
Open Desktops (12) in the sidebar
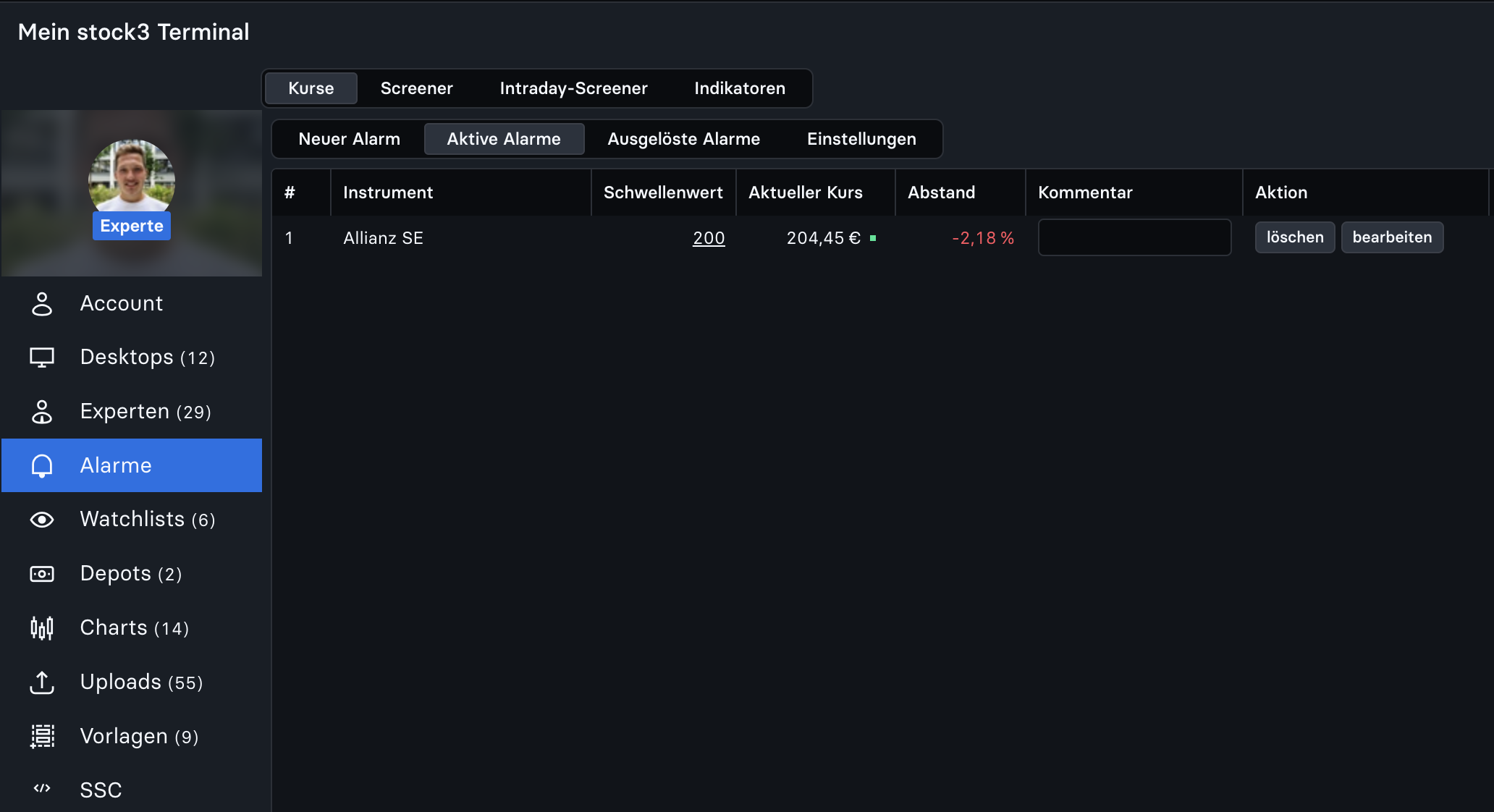tap(132, 358)
